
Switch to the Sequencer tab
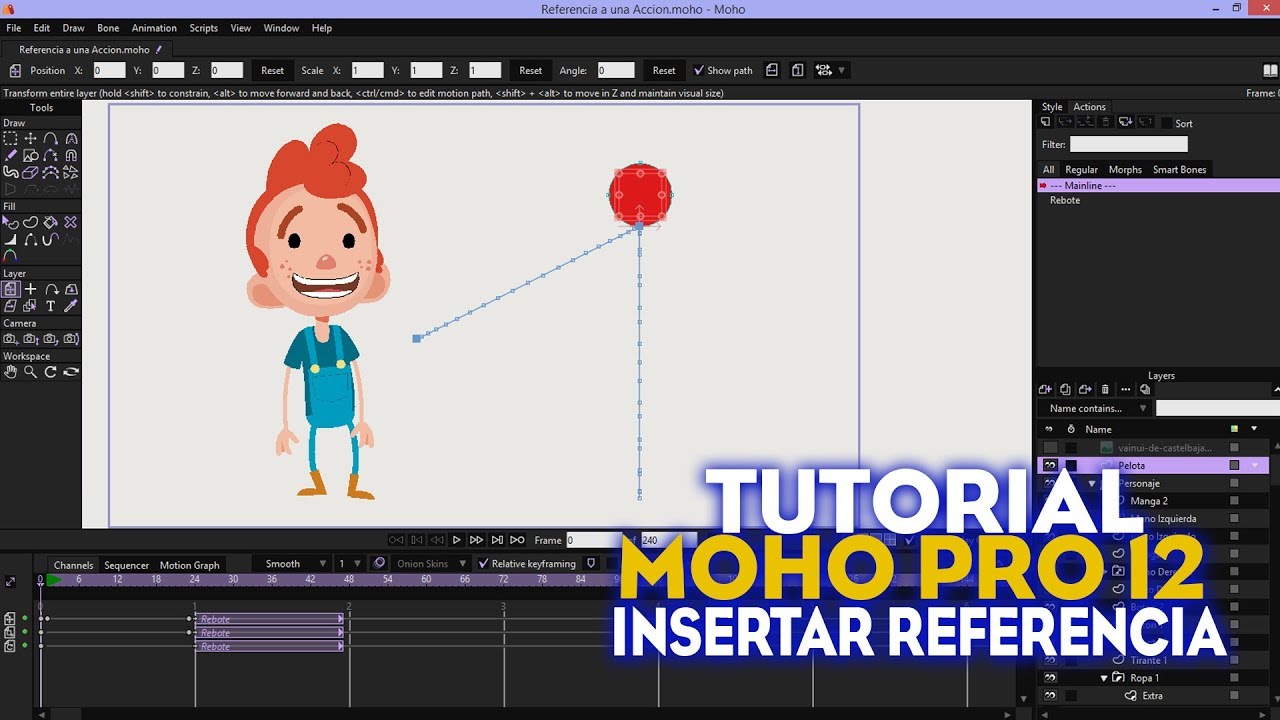coord(126,565)
